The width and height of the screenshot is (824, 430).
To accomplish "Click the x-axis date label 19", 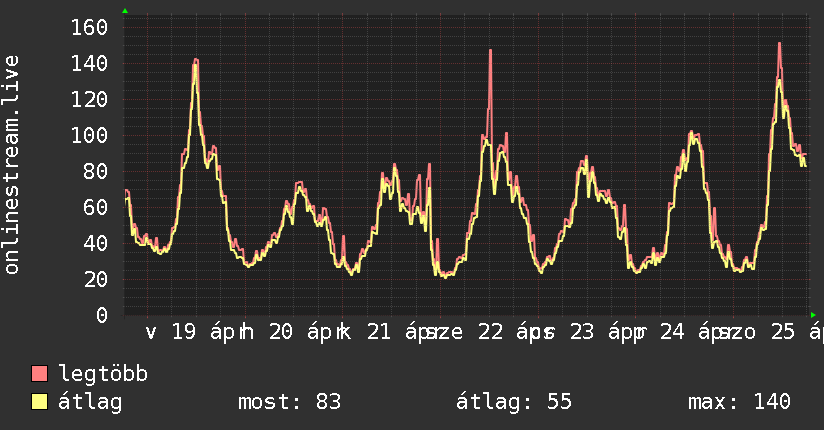I will (184, 332).
